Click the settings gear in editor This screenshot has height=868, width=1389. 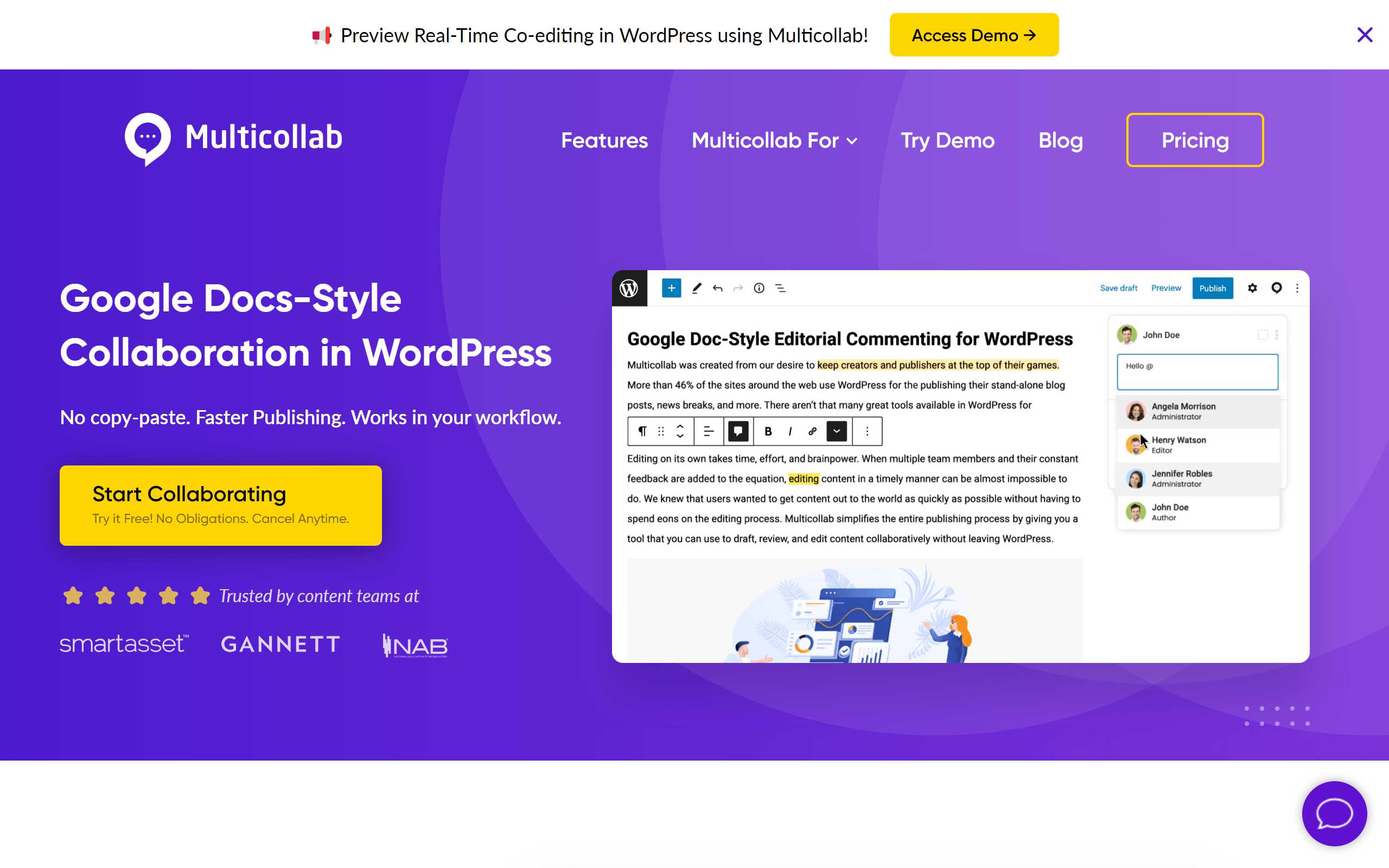coord(1252,288)
